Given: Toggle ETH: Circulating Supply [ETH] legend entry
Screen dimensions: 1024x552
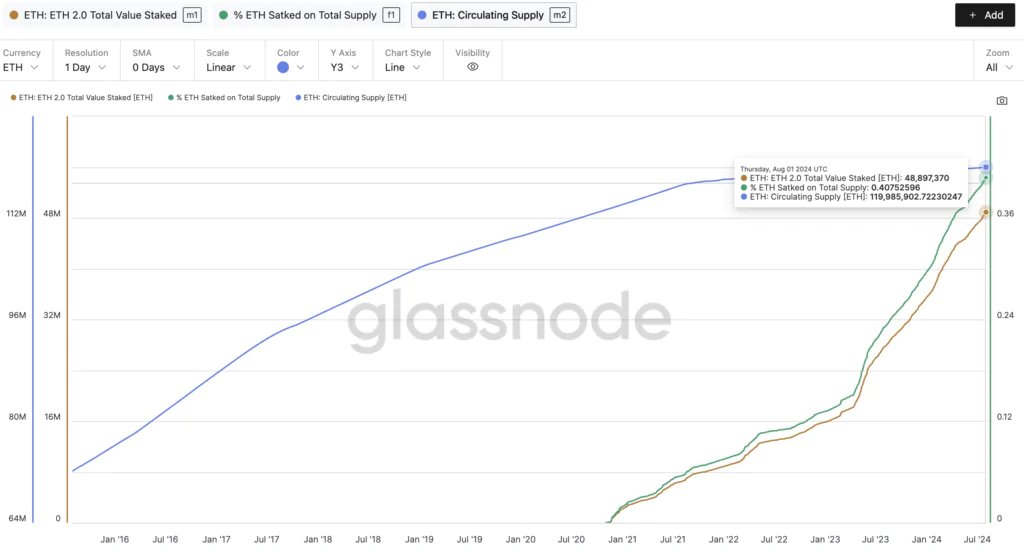Looking at the screenshot, I should (351, 97).
